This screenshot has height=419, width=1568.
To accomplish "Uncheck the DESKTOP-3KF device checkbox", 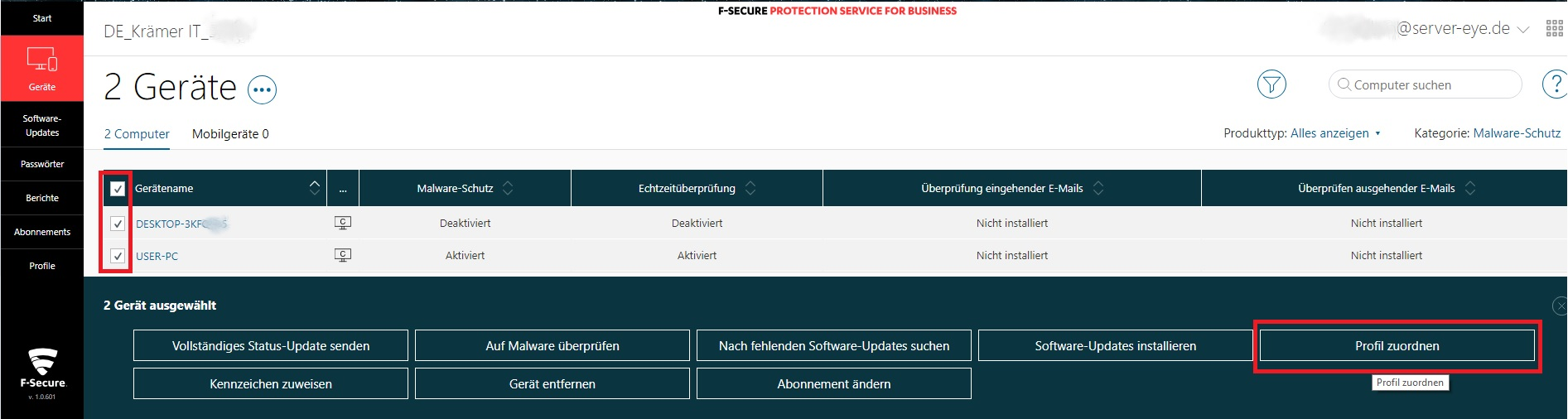I will pyautogui.click(x=118, y=224).
